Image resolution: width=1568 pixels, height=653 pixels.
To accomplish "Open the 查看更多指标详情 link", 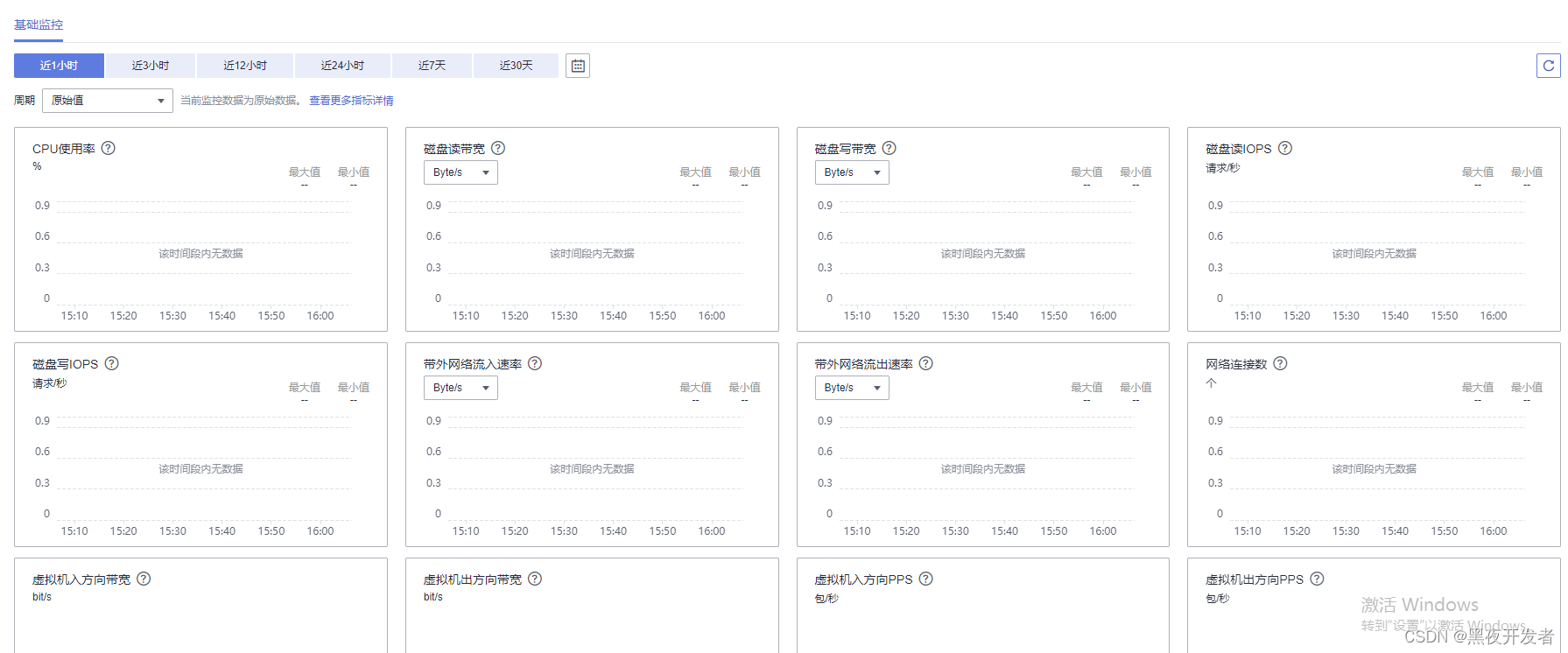I will pyautogui.click(x=351, y=101).
